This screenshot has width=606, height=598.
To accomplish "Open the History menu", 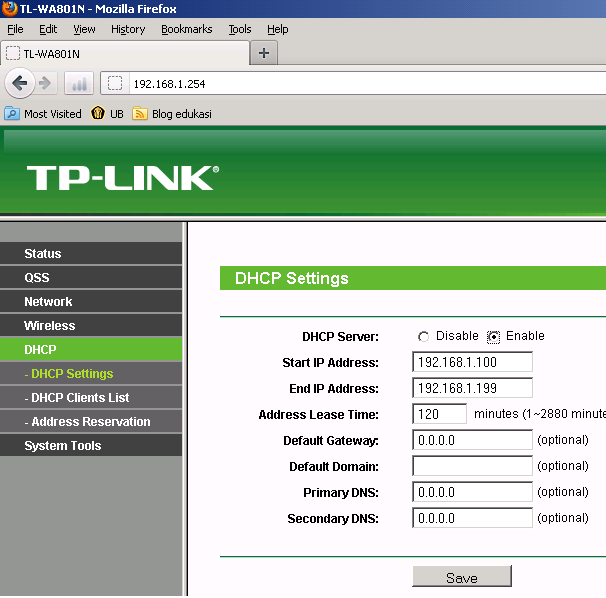I will [x=128, y=29].
